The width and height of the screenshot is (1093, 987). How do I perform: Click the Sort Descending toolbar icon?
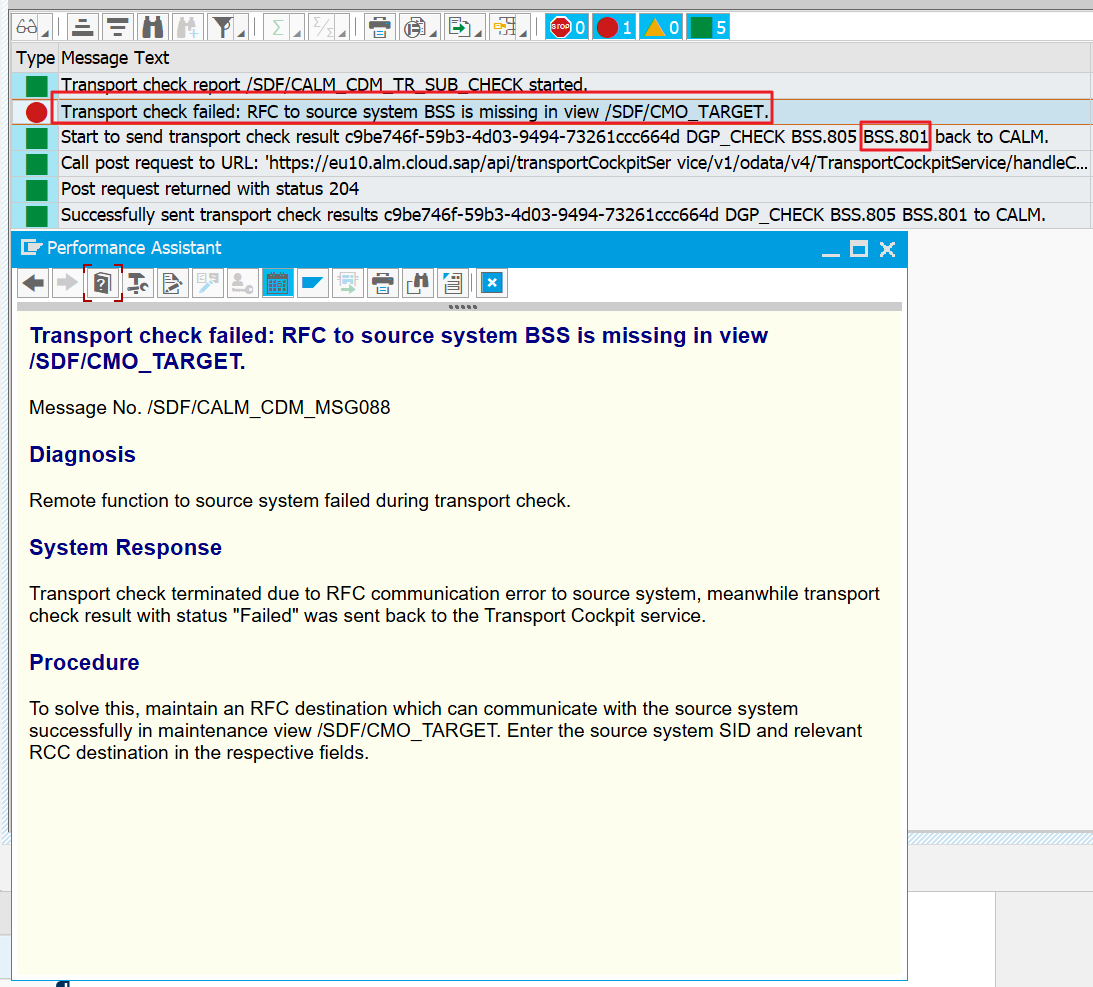pyautogui.click(x=117, y=27)
